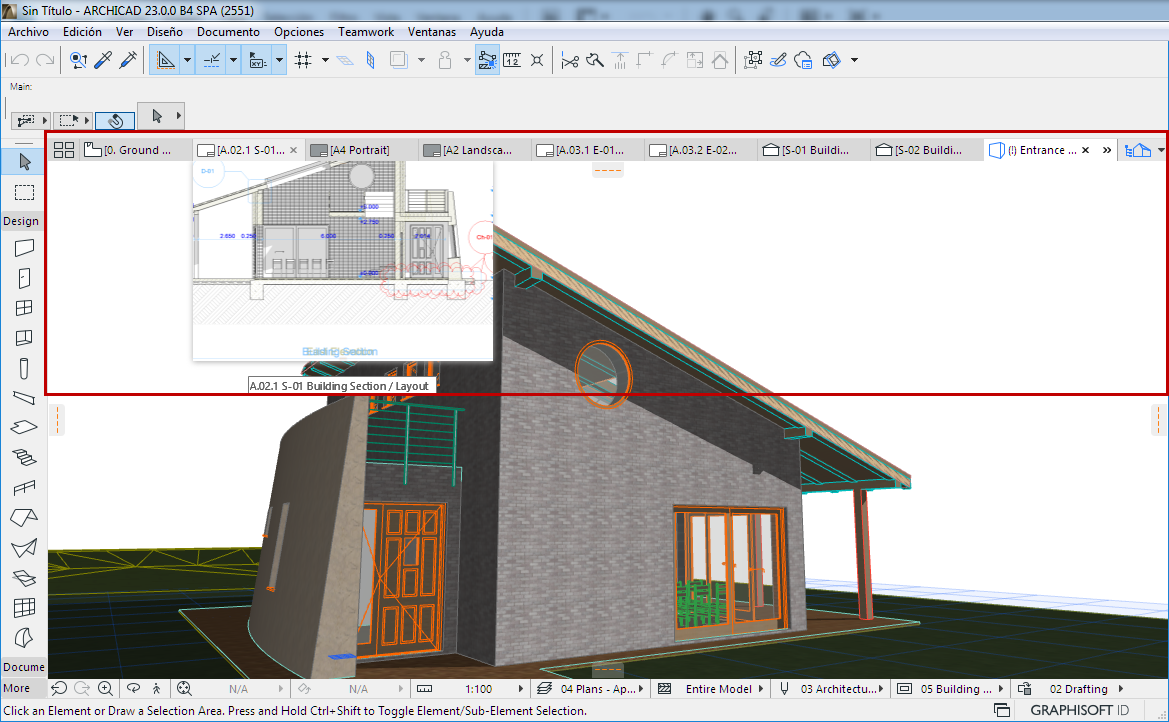Switch to the A.03.1 E-01 tab
The image size is (1169, 722).
pos(587,150)
